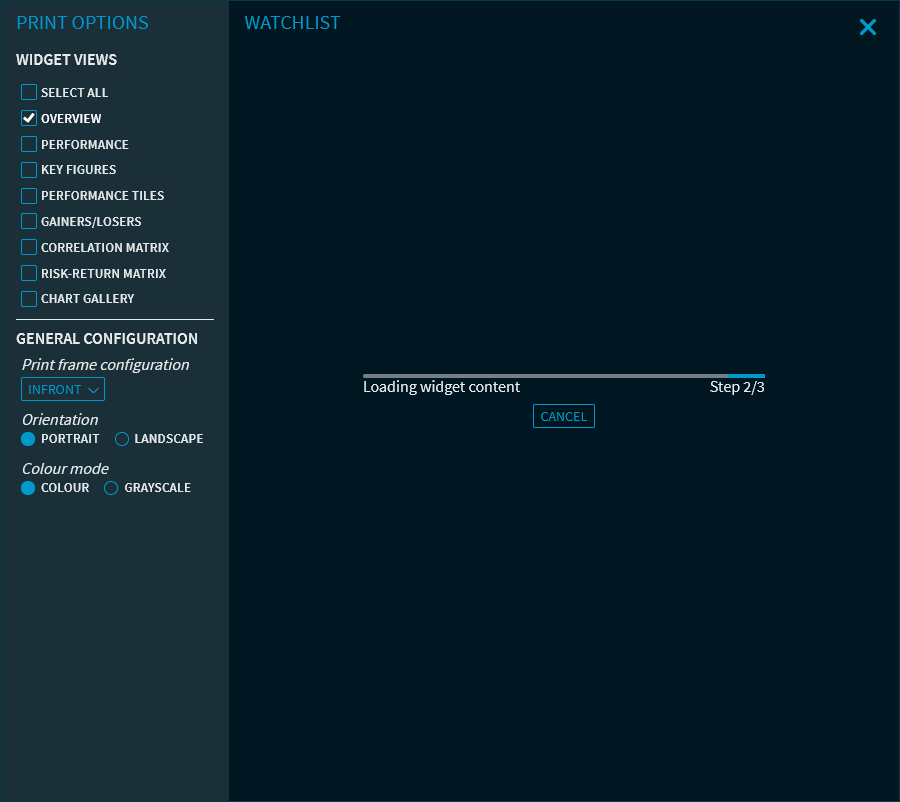Enable the Risk-Return Matrix checkbox
The image size is (900, 802).
pos(29,274)
